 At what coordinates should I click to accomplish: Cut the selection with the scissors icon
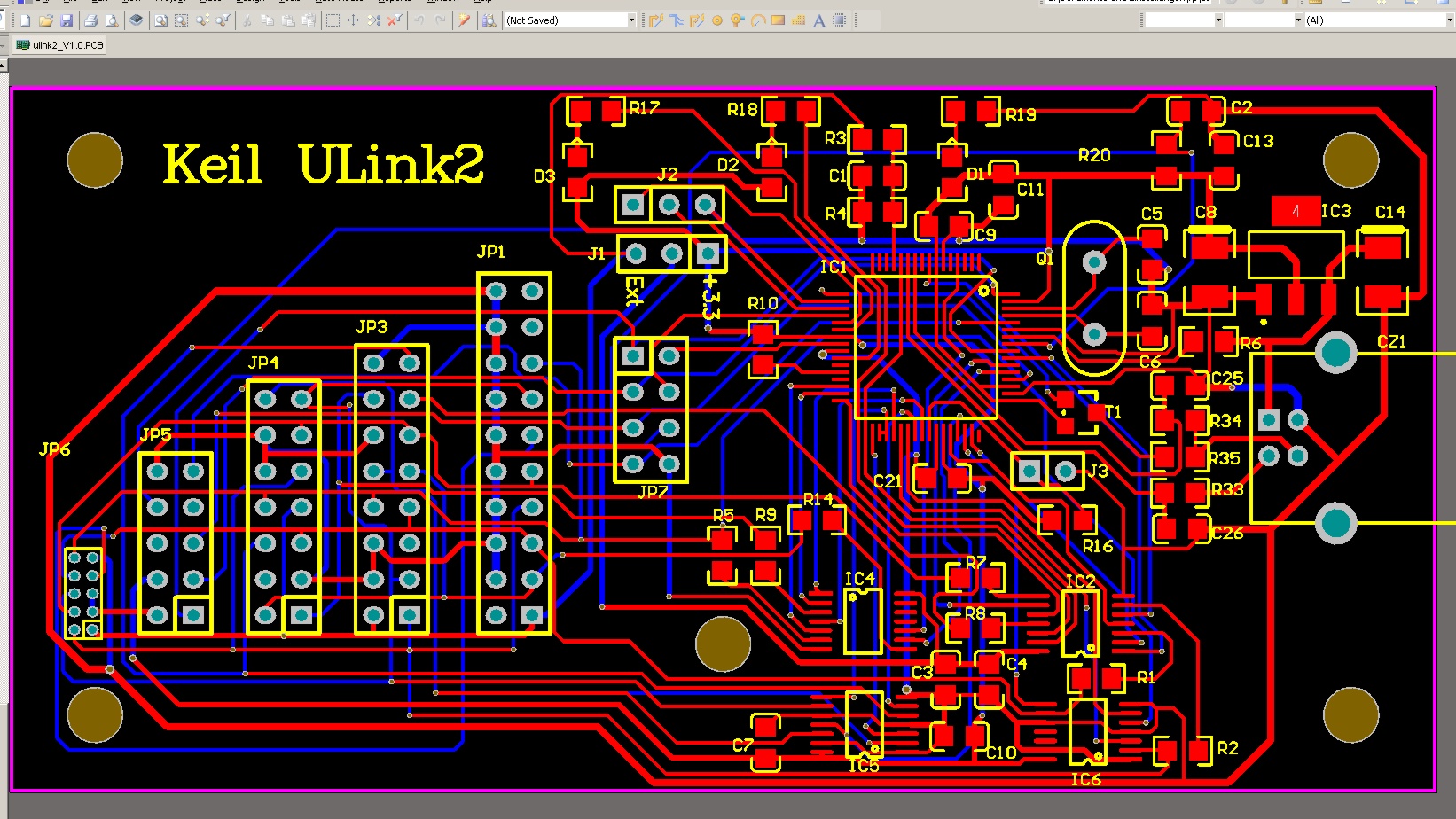click(247, 20)
